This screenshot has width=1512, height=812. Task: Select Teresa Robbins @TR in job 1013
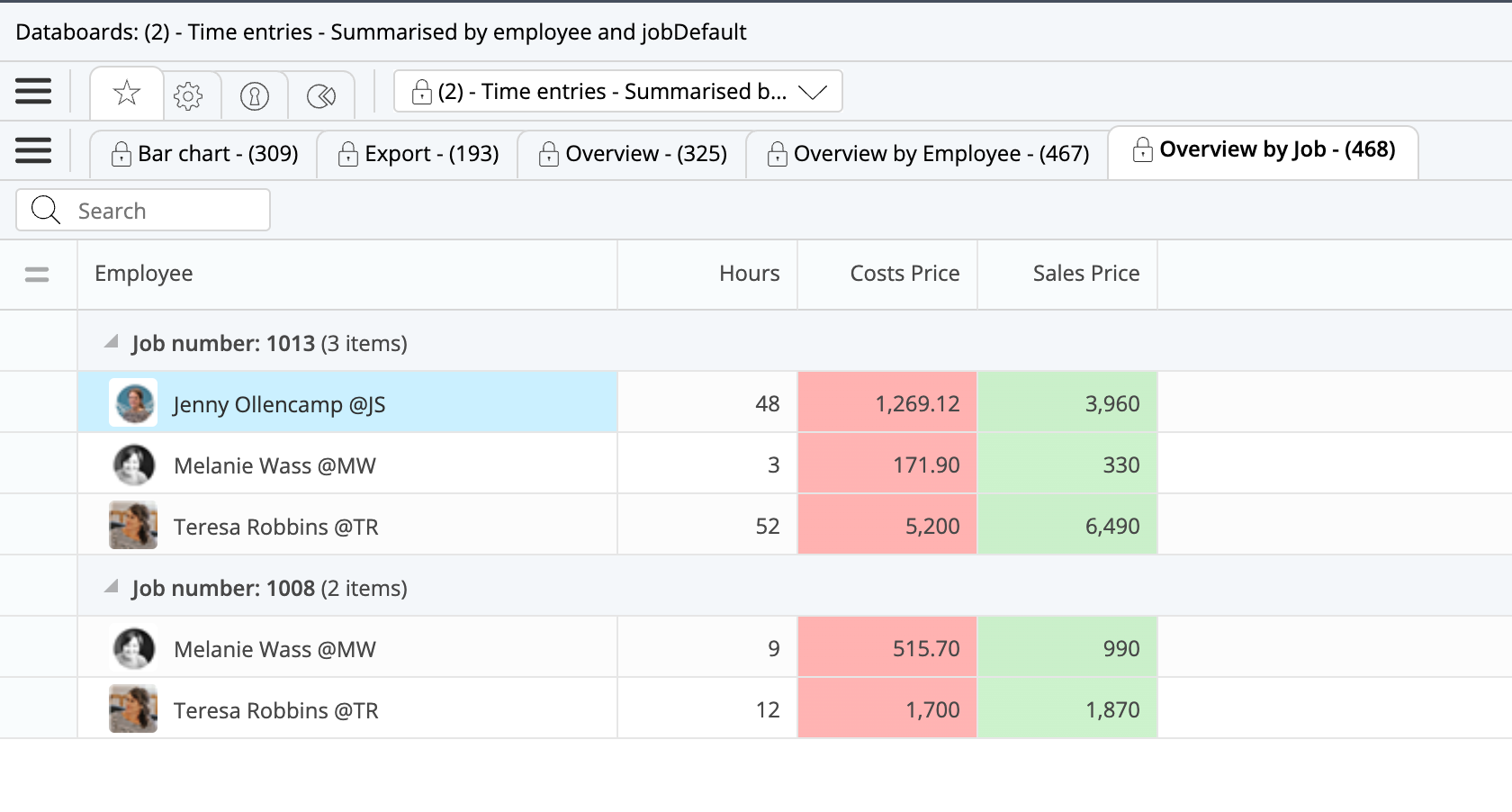pos(347,526)
